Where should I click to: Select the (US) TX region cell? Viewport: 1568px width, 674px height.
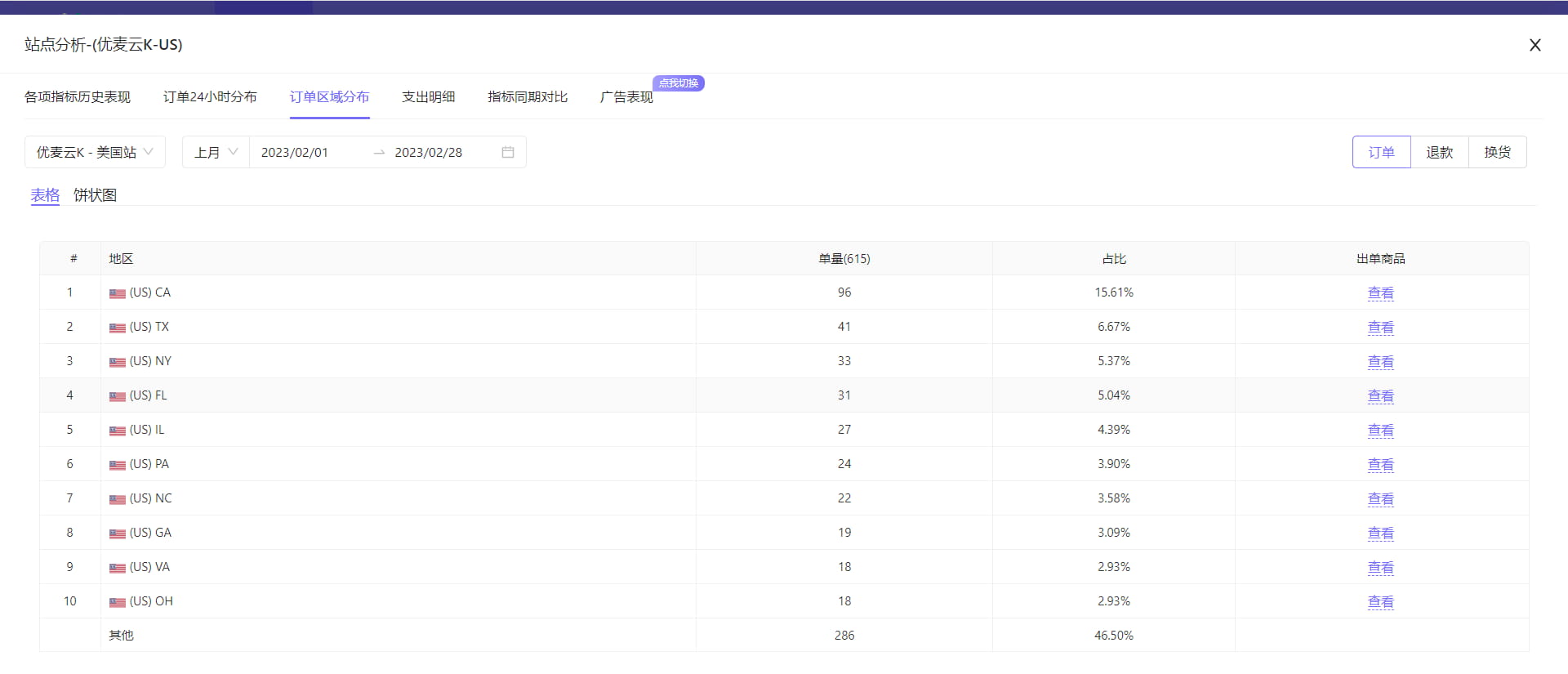(x=399, y=327)
